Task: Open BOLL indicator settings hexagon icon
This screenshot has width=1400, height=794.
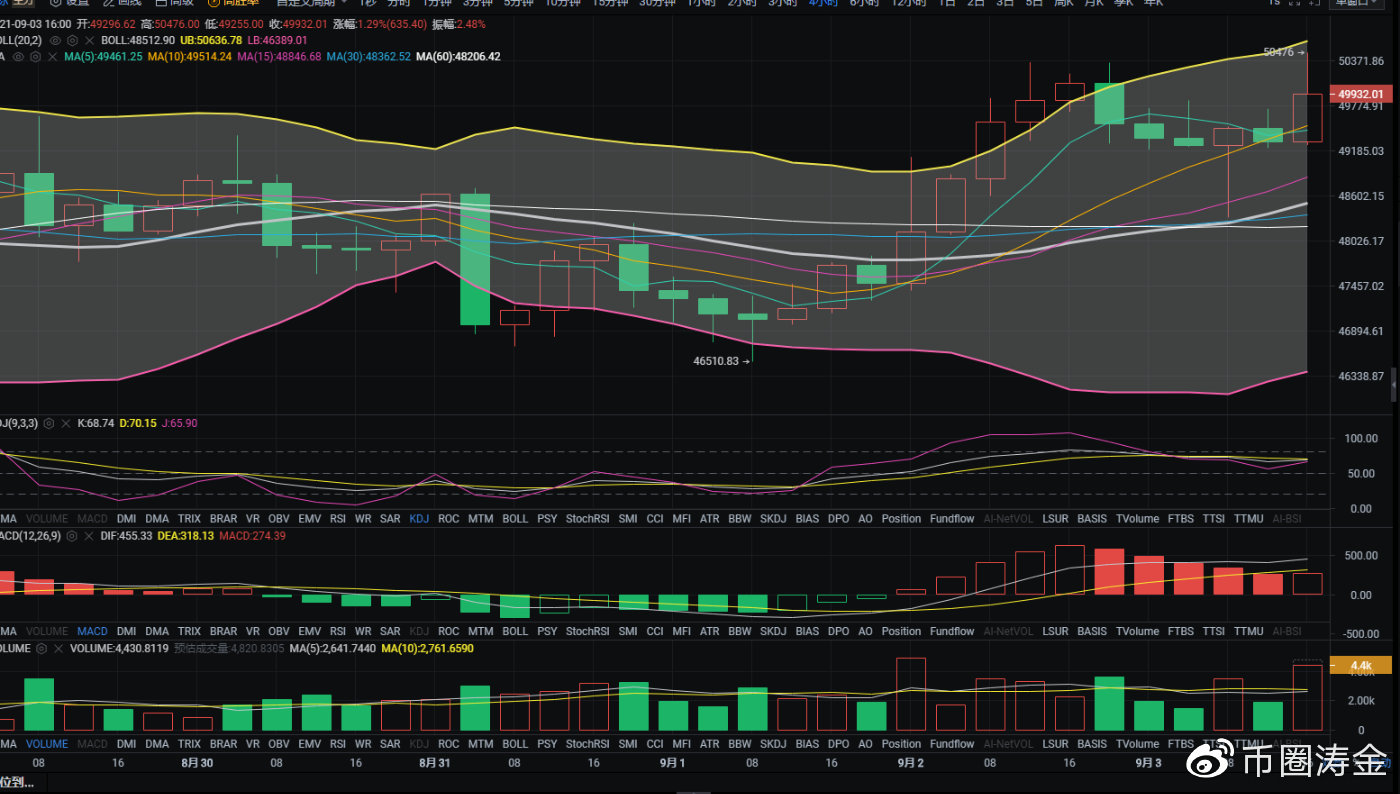Action: (71, 40)
